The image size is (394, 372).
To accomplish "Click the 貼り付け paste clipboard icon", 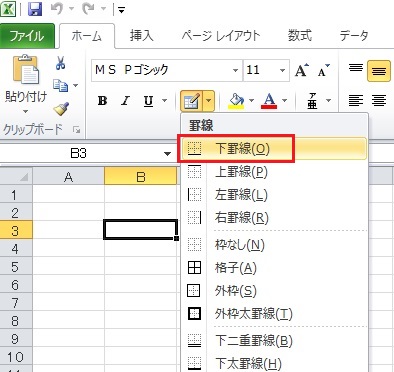I will 26,69.
